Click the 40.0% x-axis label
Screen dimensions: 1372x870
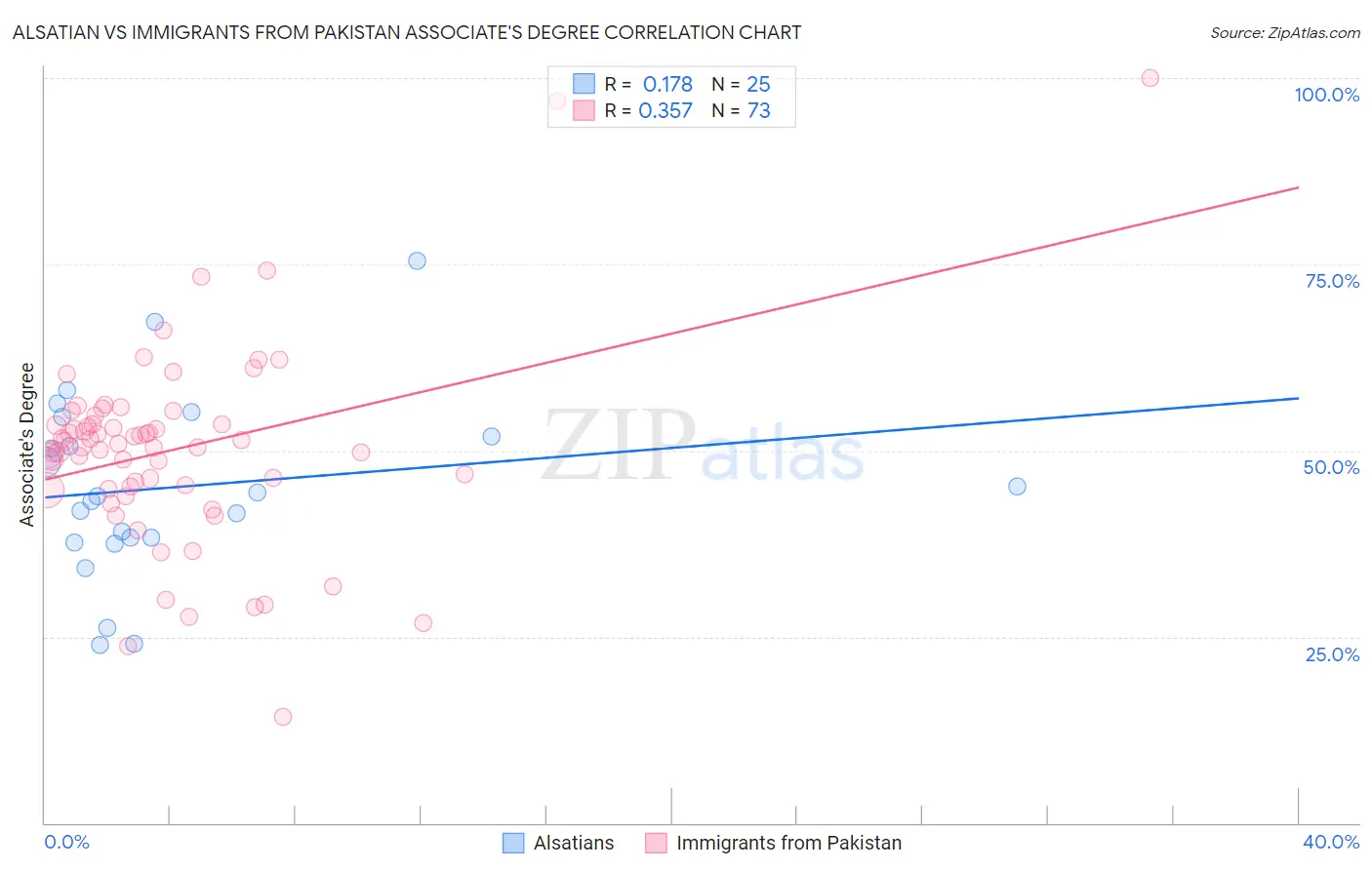coord(1331,842)
